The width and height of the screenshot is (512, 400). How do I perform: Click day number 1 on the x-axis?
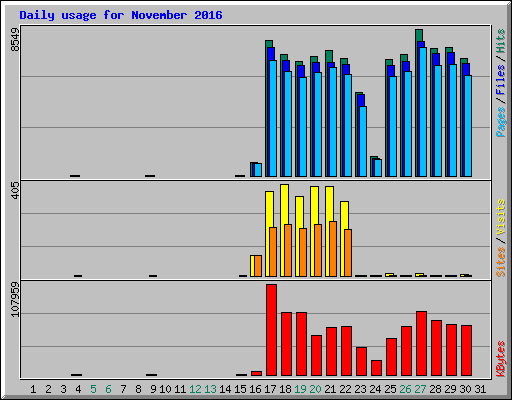pyautogui.click(x=33, y=389)
